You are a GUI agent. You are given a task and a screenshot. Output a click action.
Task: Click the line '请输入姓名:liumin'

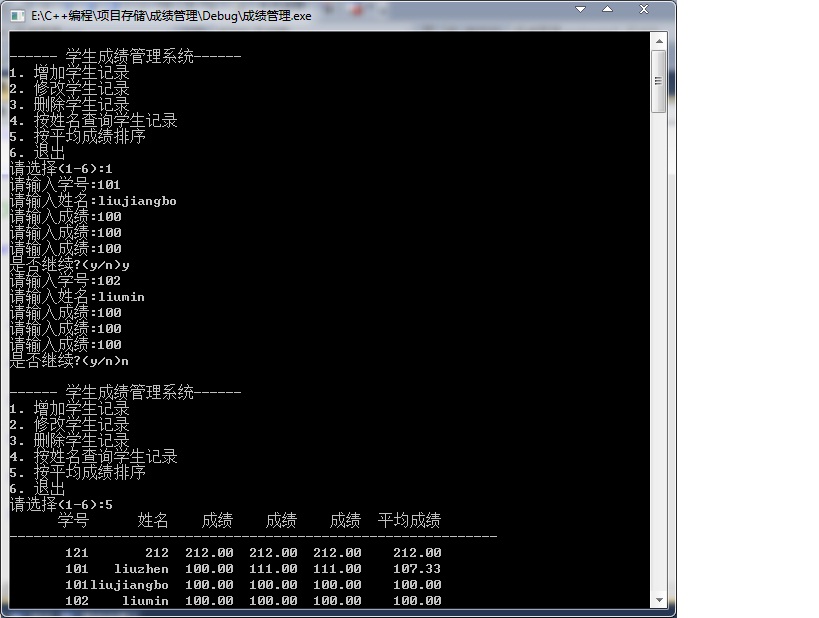[77, 297]
